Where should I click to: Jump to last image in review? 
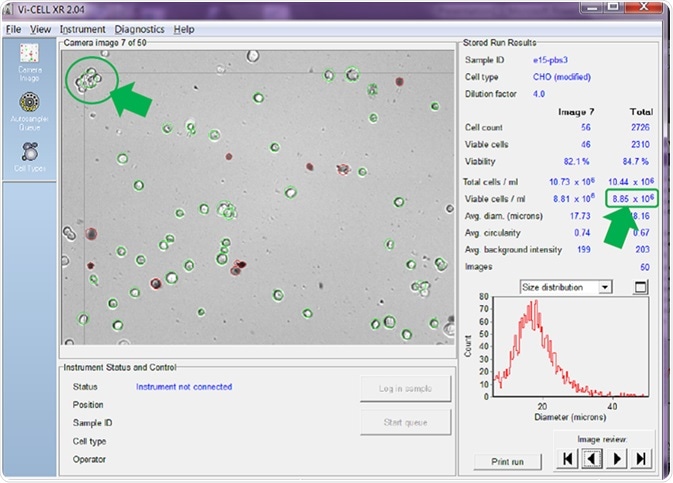[x=640, y=459]
